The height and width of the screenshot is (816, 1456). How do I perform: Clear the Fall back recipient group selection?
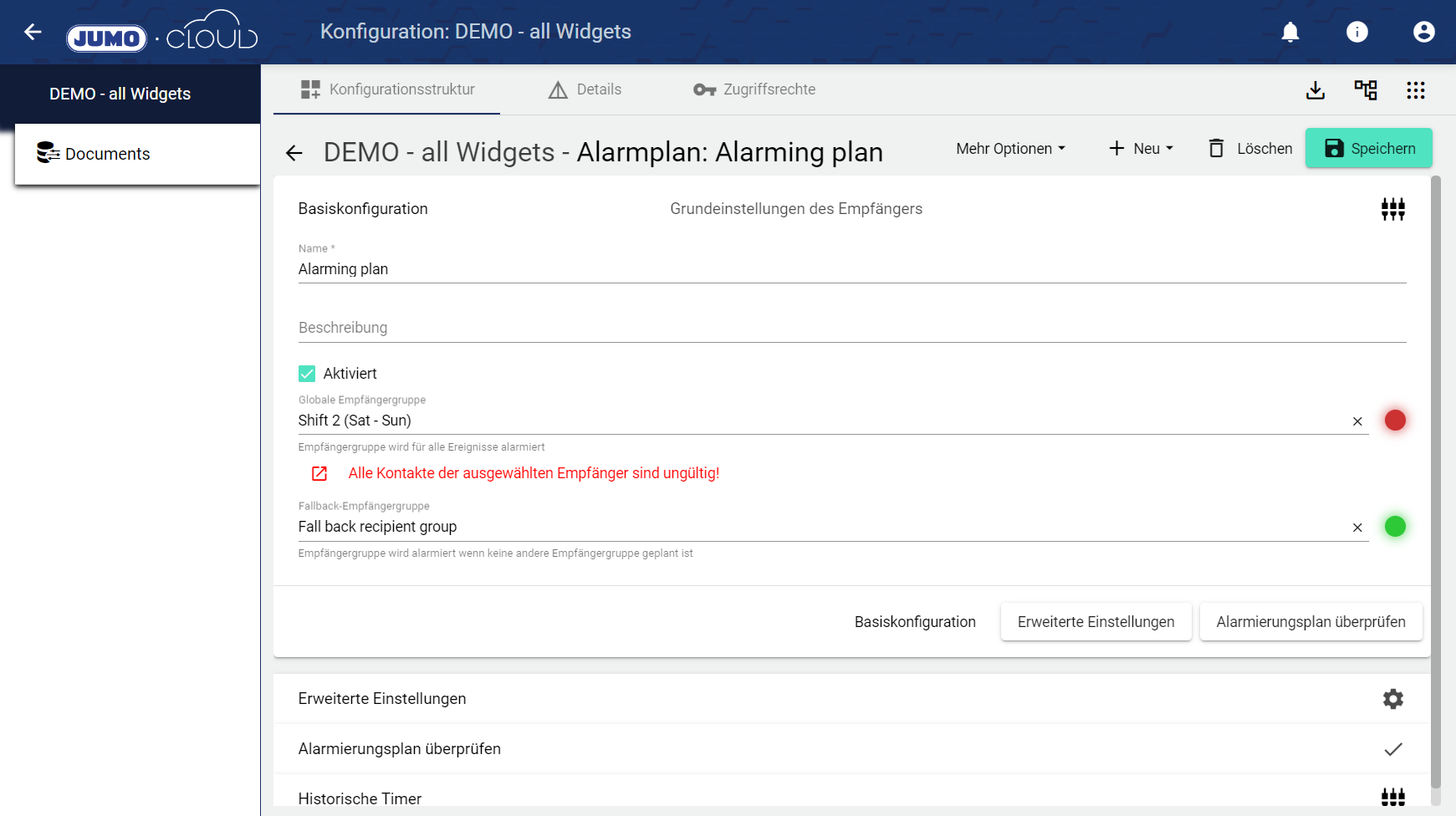[1357, 528]
